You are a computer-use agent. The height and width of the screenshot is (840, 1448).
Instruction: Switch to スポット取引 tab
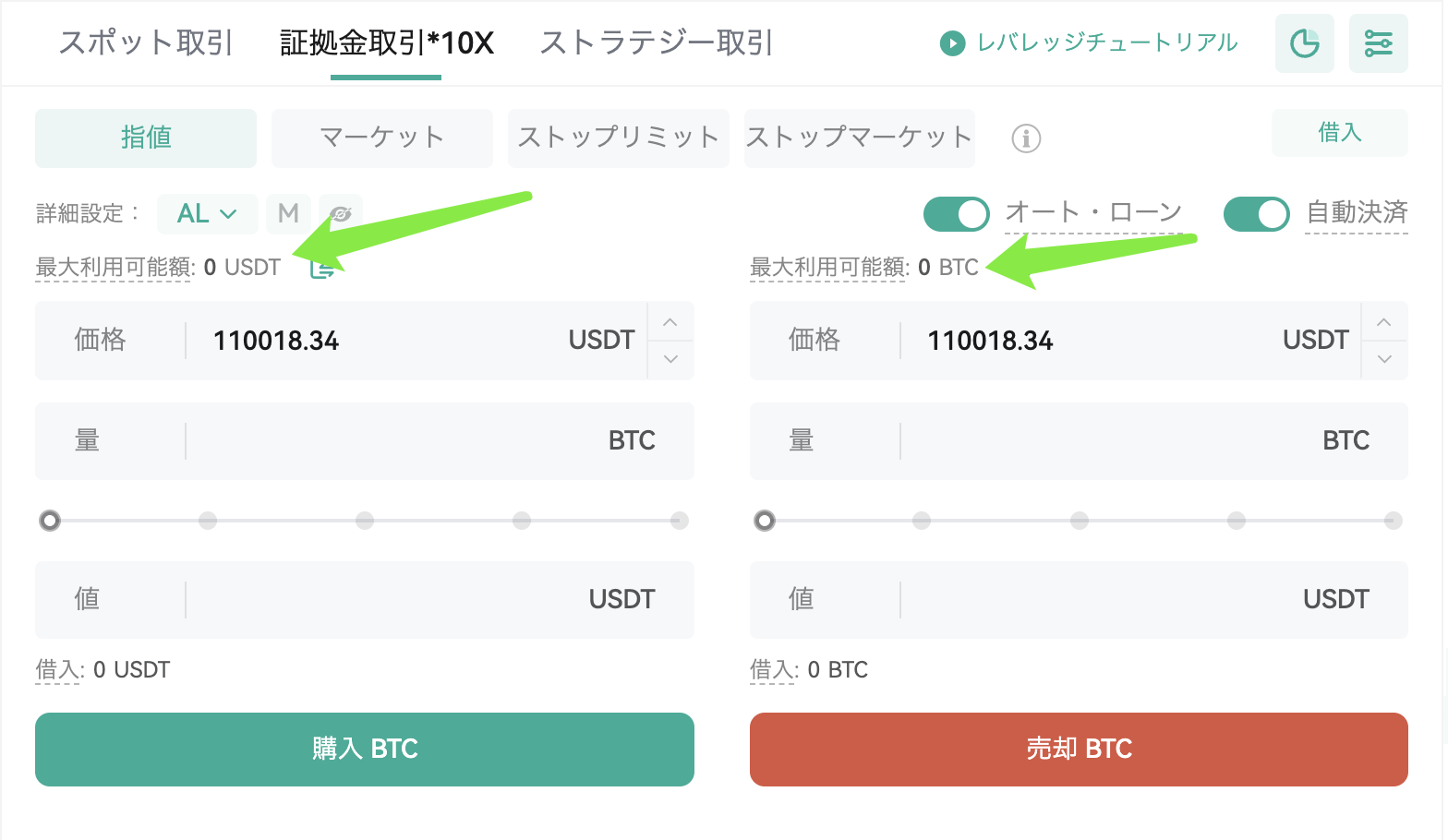point(146,42)
